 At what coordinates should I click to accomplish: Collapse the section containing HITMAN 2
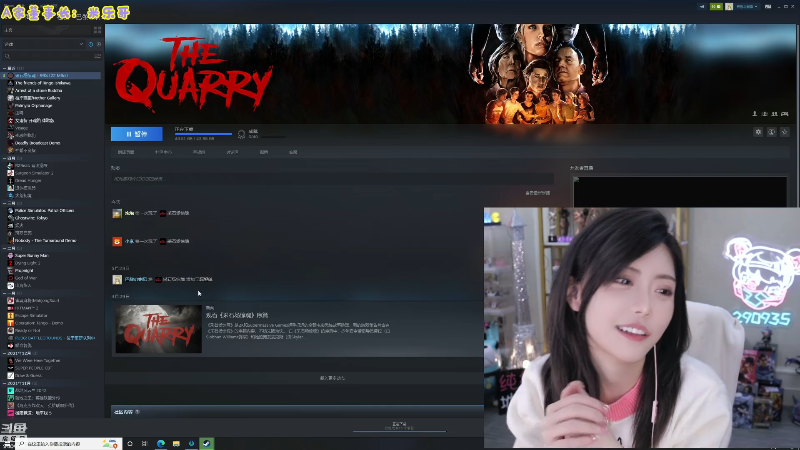click(5, 293)
